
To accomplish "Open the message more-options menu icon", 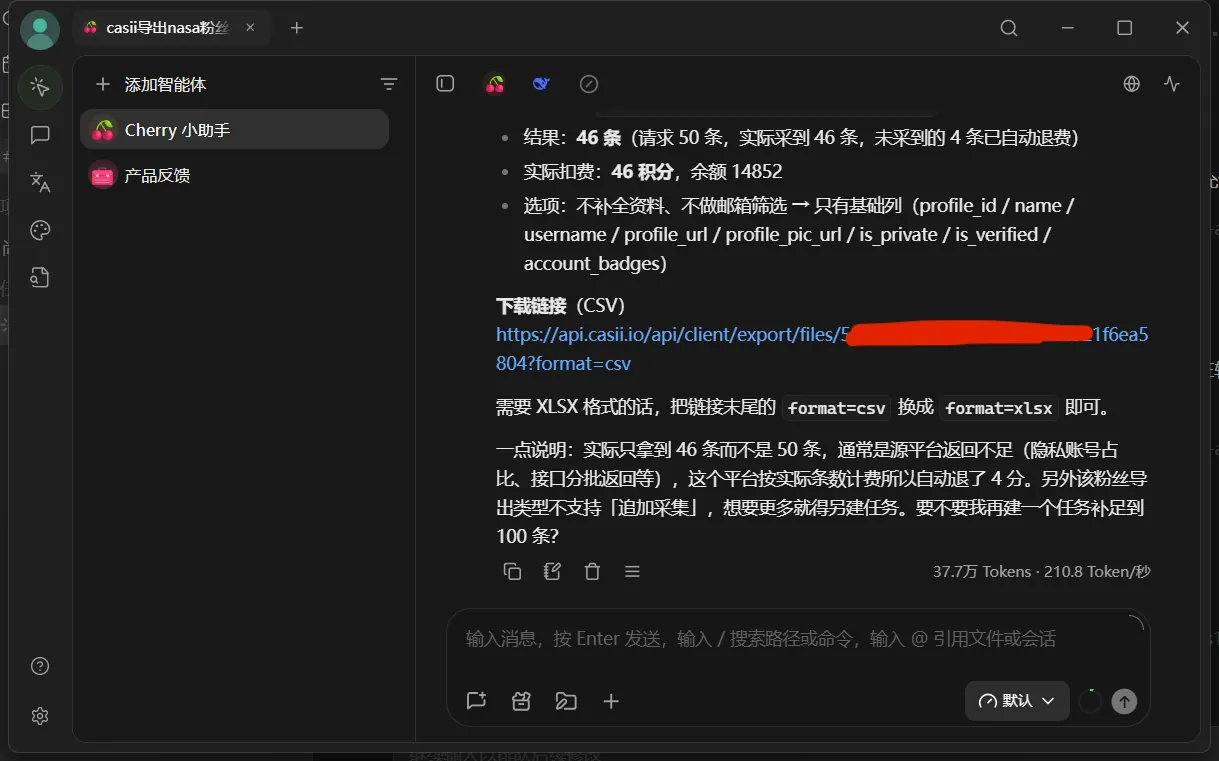I will click(632, 571).
